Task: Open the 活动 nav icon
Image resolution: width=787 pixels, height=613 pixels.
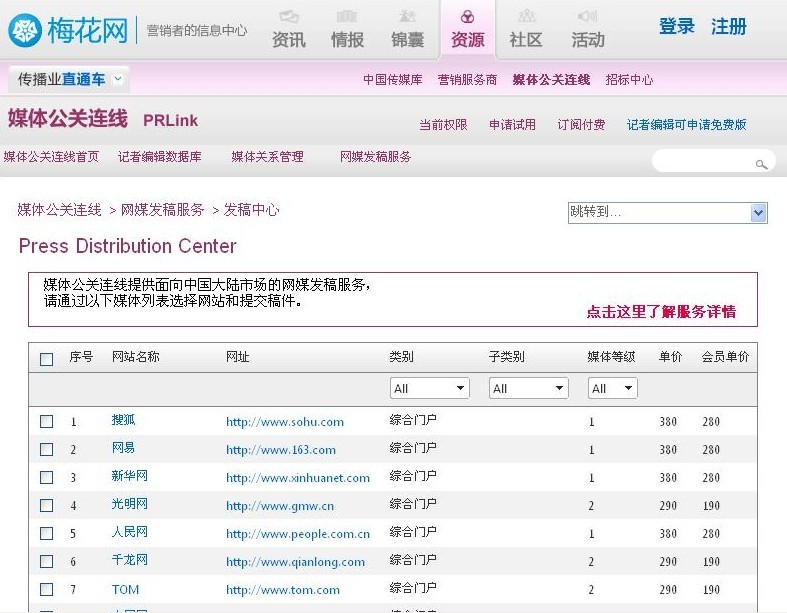Action: 587,17
